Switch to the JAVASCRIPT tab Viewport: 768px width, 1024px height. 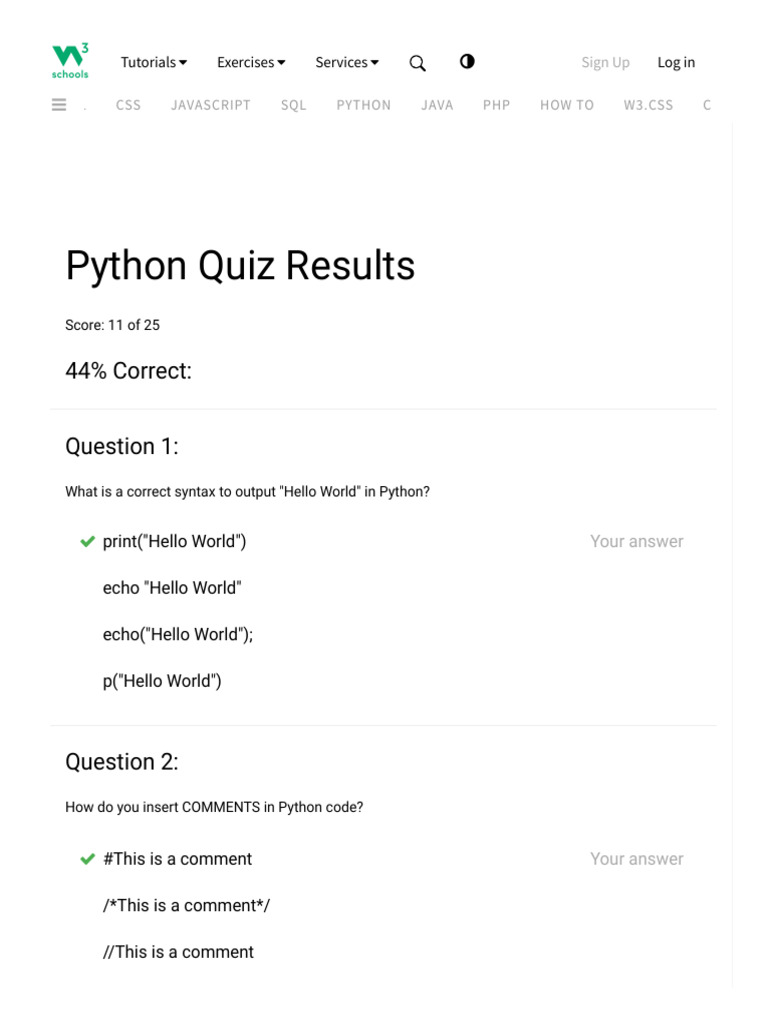pos(211,105)
